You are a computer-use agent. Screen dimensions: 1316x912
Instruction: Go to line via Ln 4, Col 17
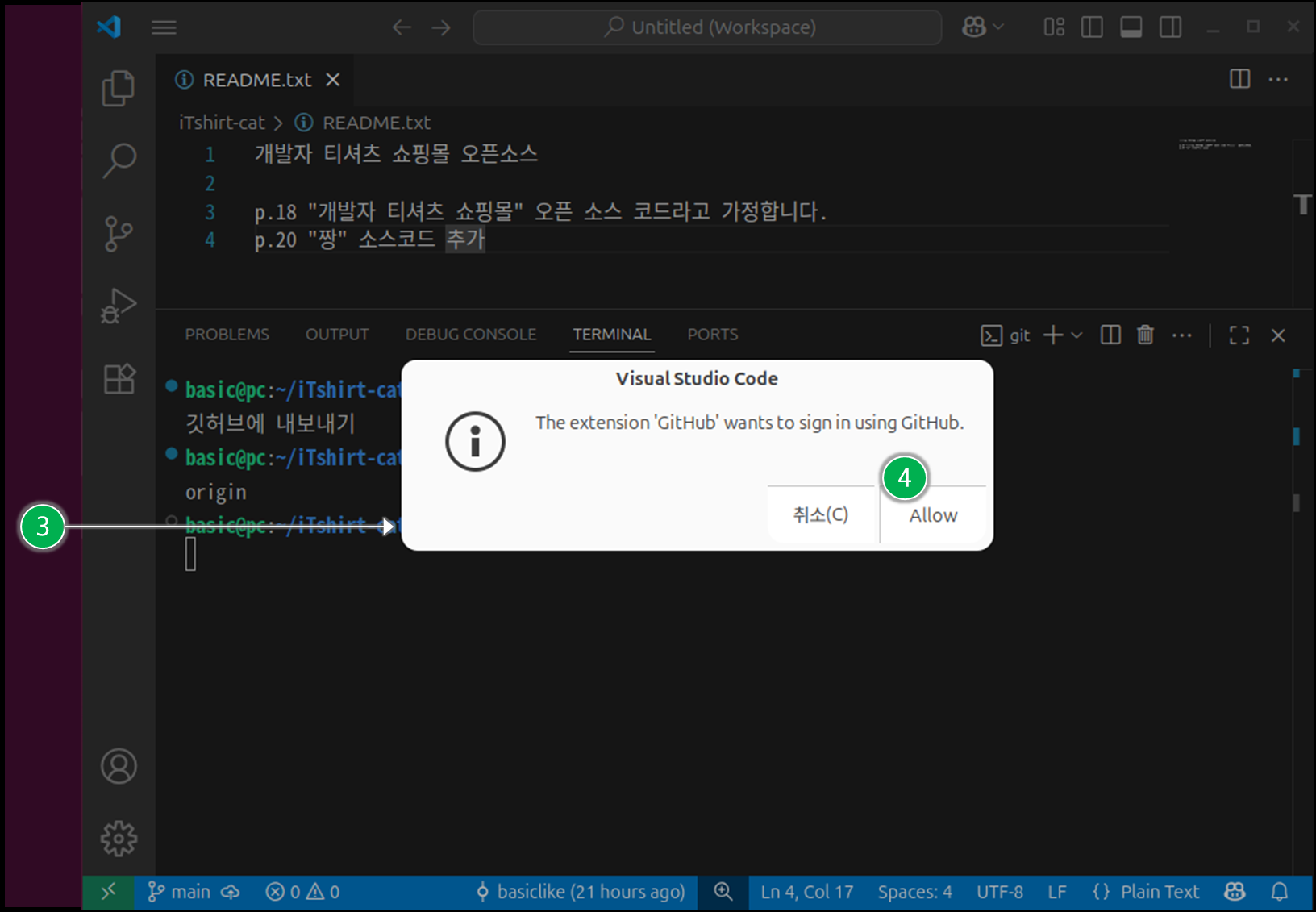pyautogui.click(x=806, y=892)
